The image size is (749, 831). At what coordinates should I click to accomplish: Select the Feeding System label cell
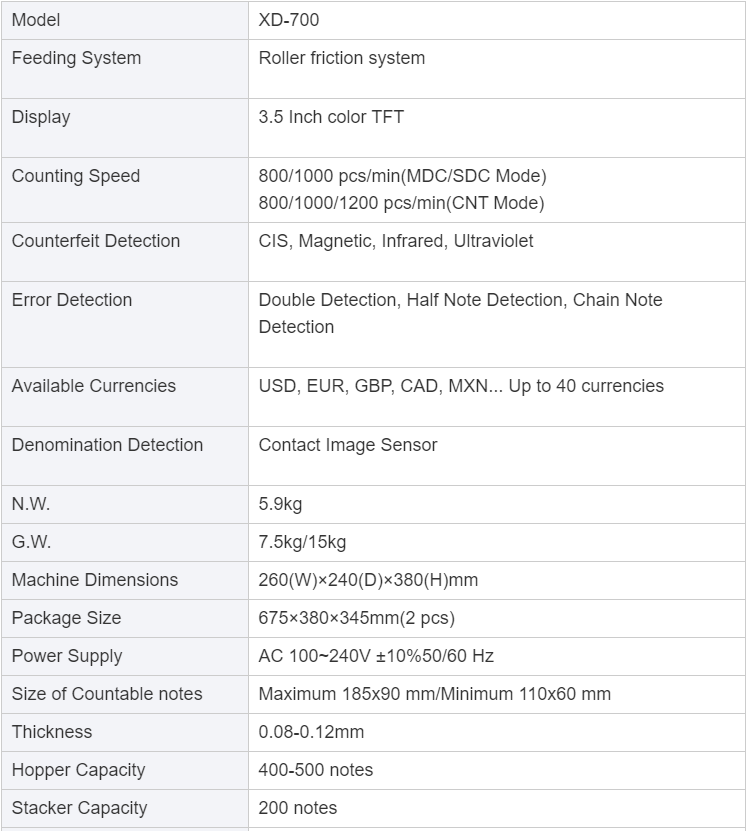76,58
